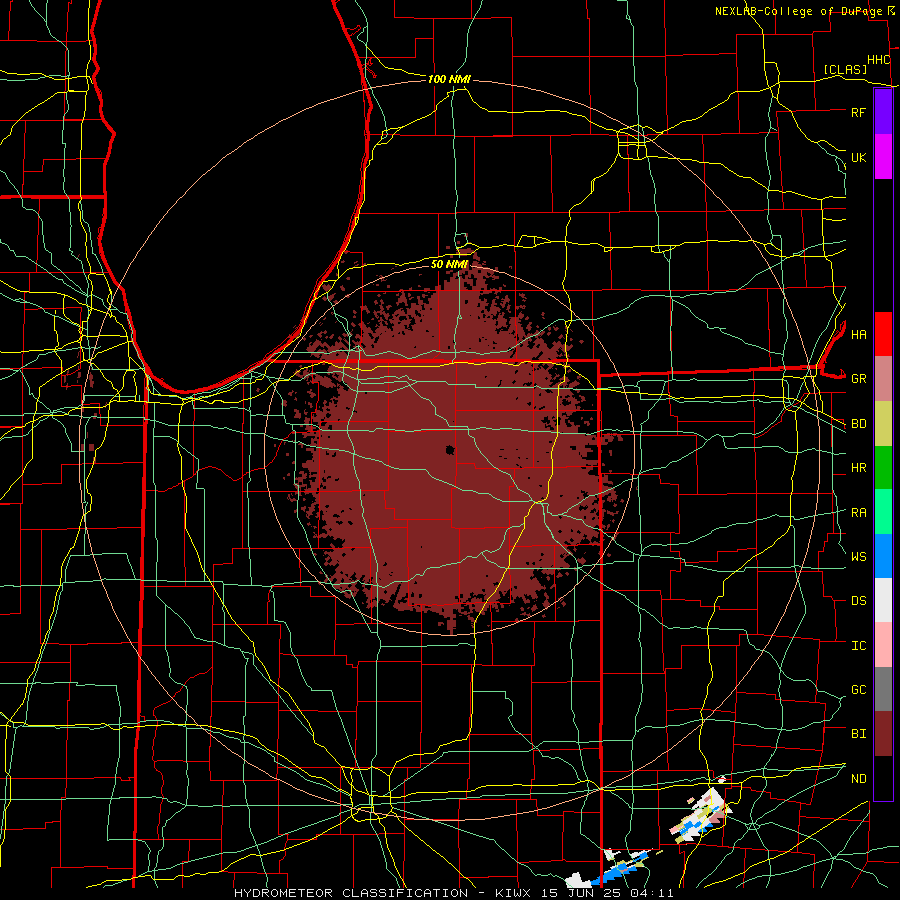Screen dimensions: 900x900
Task: Click the DS white legend swatch
Action: [883, 600]
